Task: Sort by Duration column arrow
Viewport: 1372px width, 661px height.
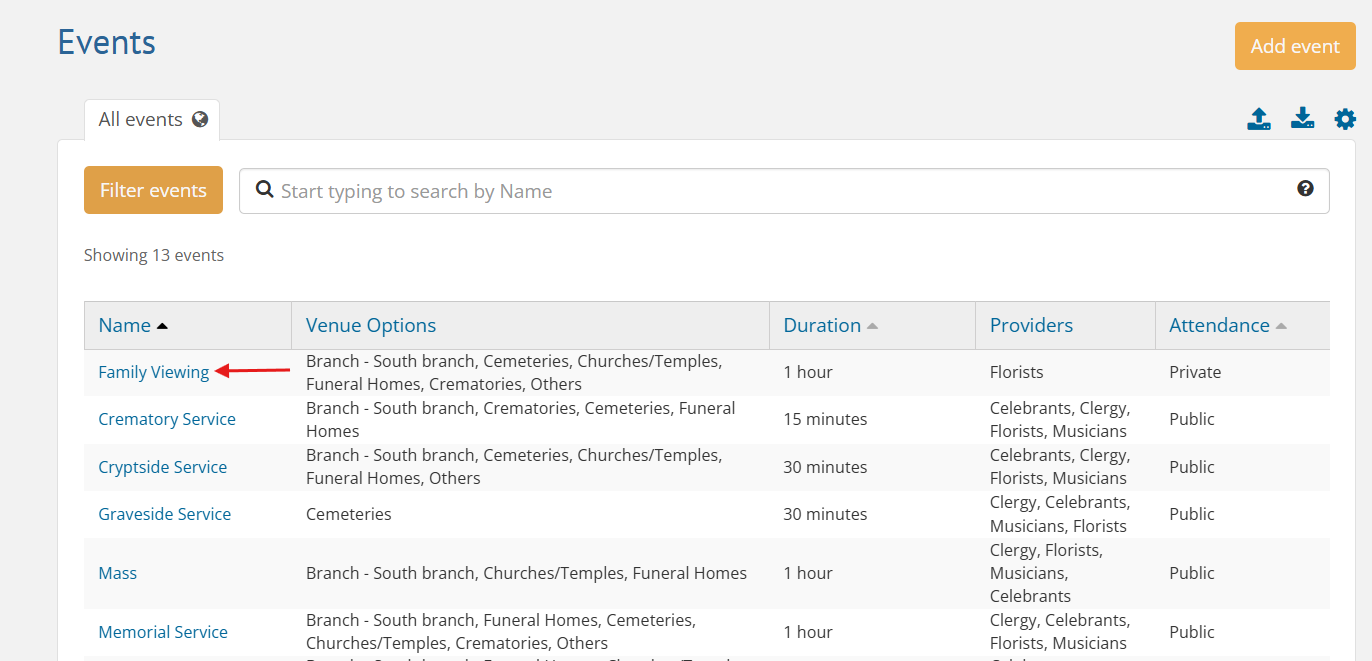Action: point(872,326)
